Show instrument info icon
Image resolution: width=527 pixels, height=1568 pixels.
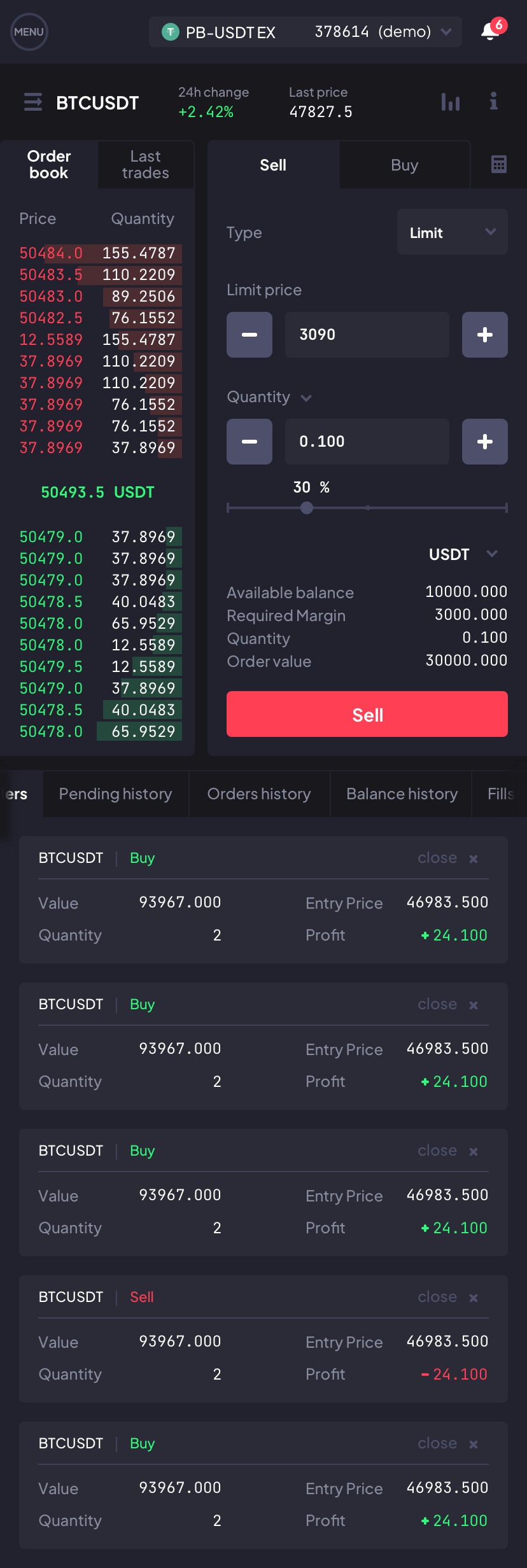click(x=493, y=101)
